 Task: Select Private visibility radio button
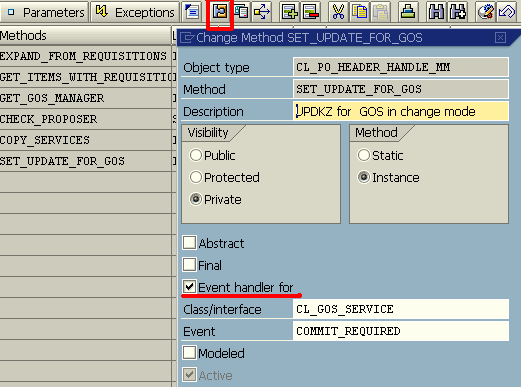point(196,199)
